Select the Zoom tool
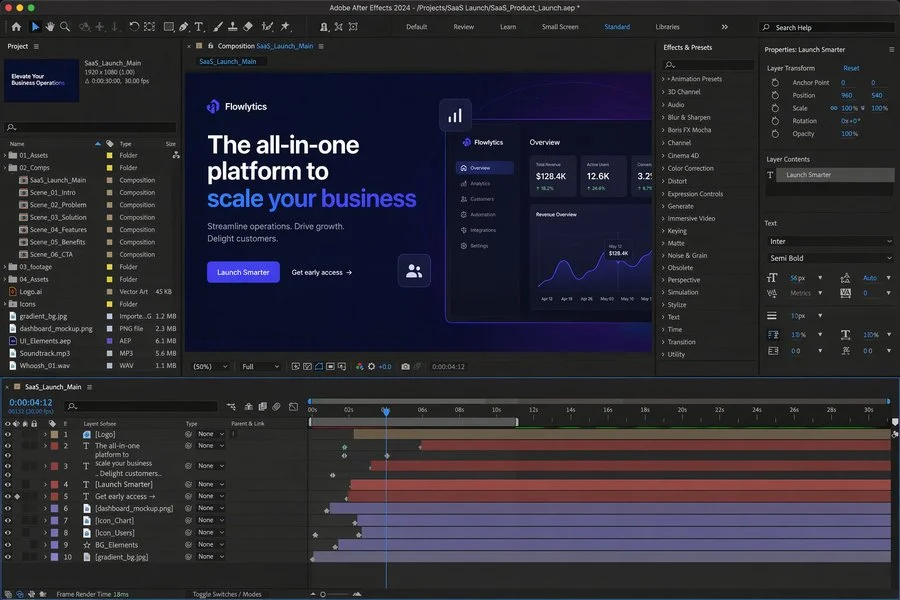The image size is (900, 600). point(64,27)
